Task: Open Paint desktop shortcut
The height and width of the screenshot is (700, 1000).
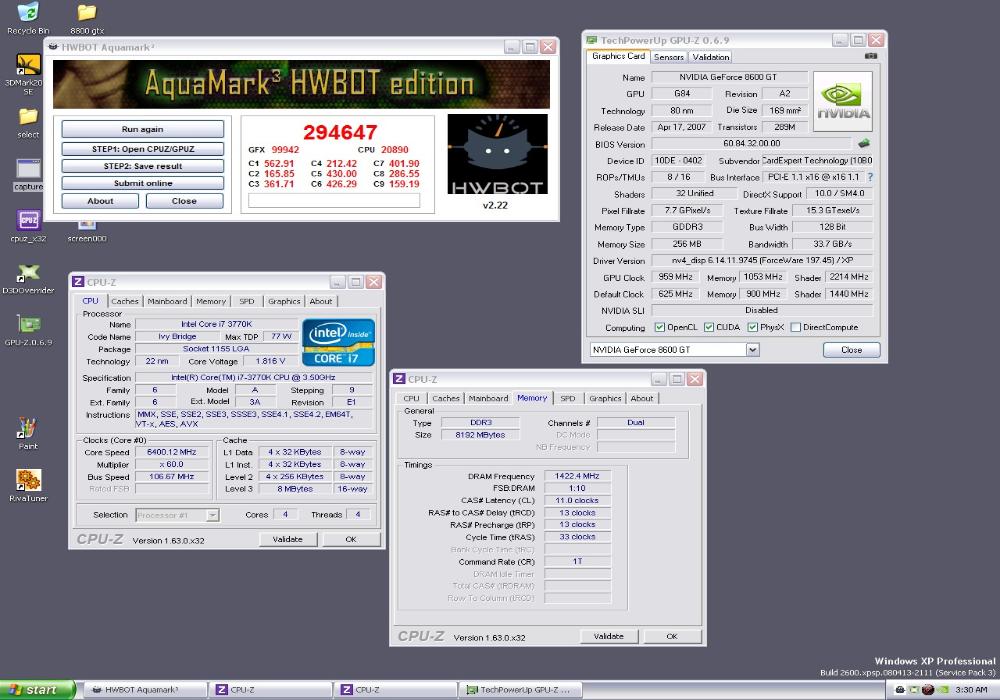Action: 27,434
